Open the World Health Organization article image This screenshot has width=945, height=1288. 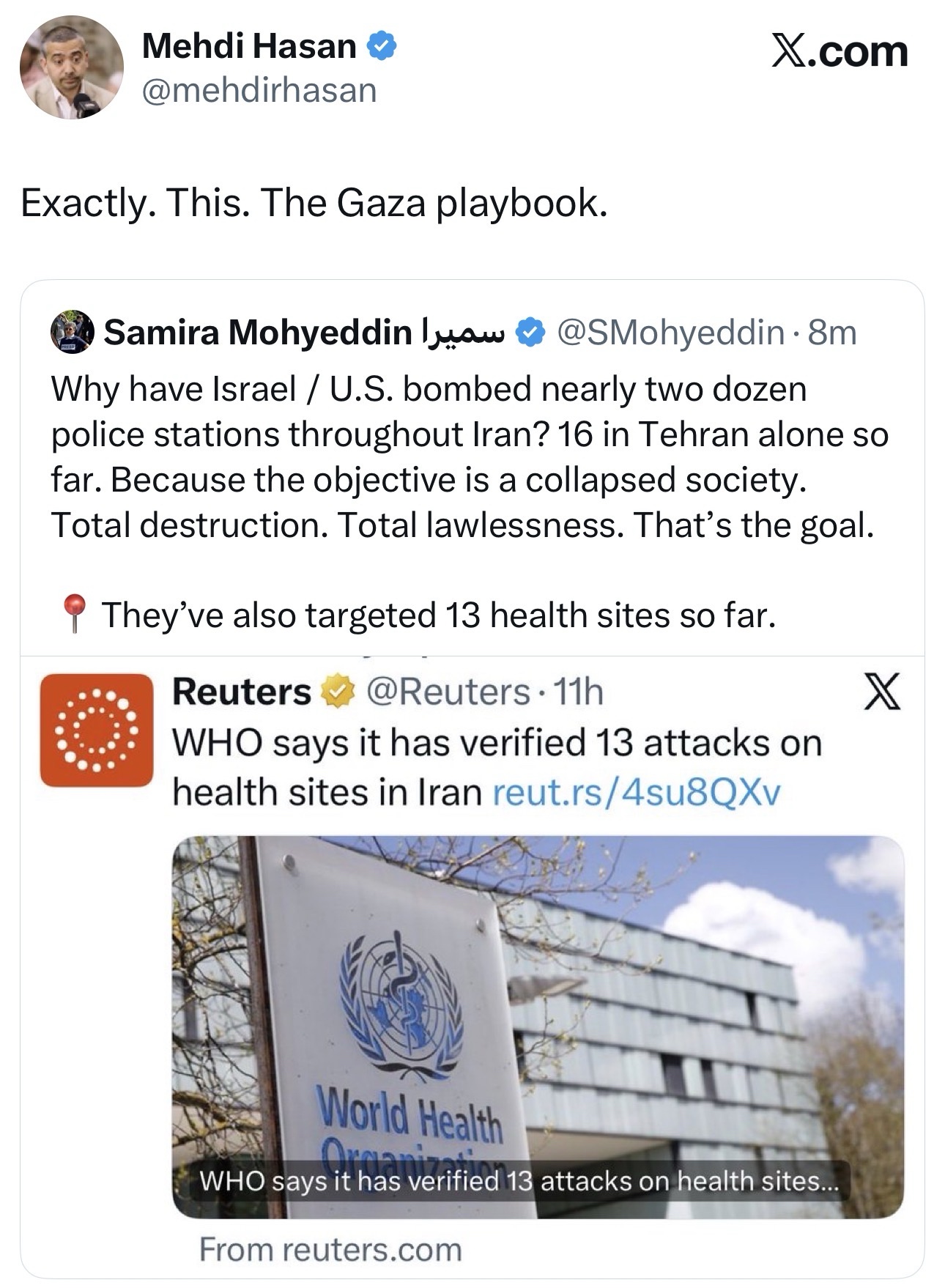click(x=538, y=1026)
